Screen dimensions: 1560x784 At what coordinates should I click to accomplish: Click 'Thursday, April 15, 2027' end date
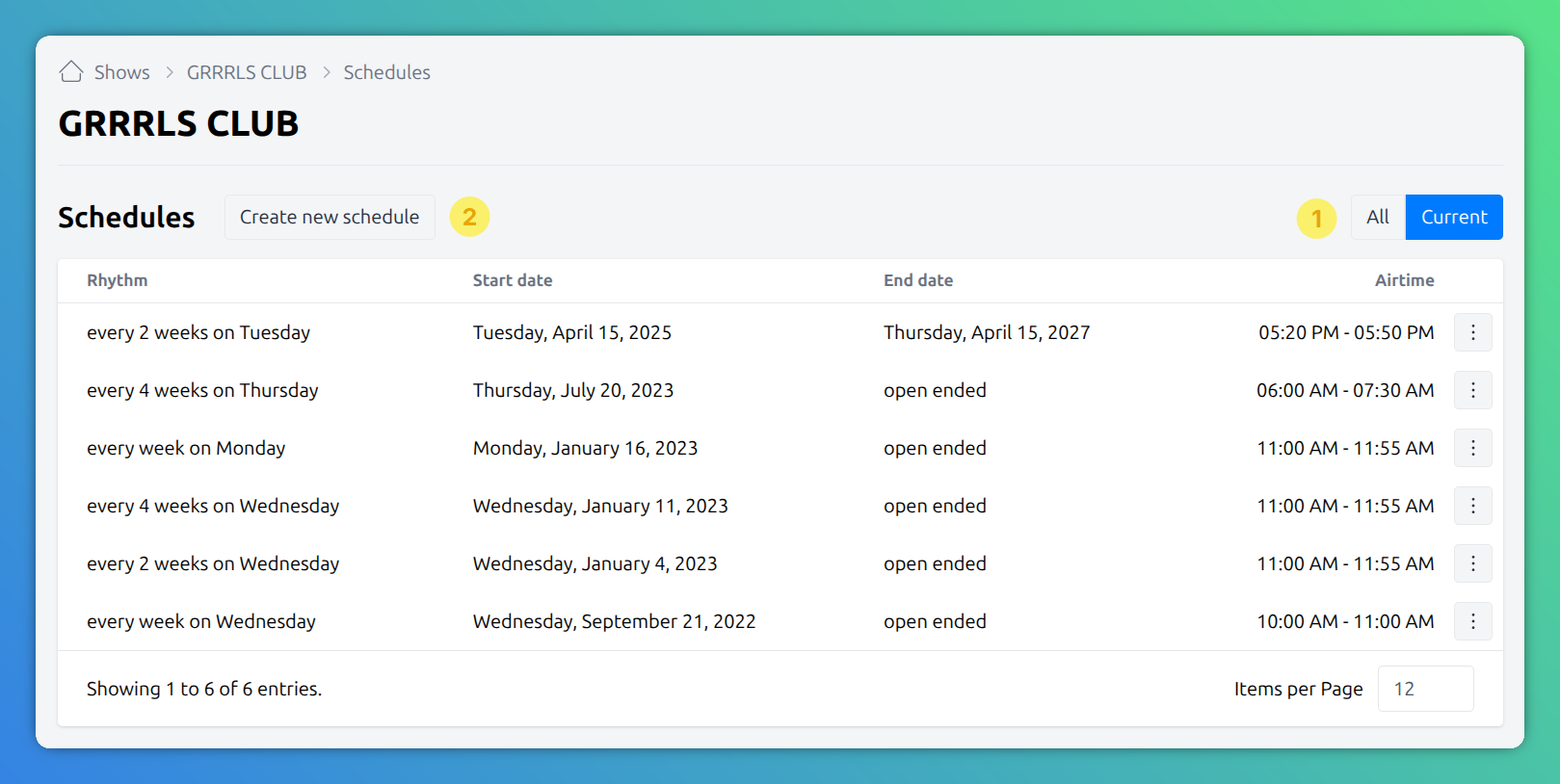tap(987, 332)
